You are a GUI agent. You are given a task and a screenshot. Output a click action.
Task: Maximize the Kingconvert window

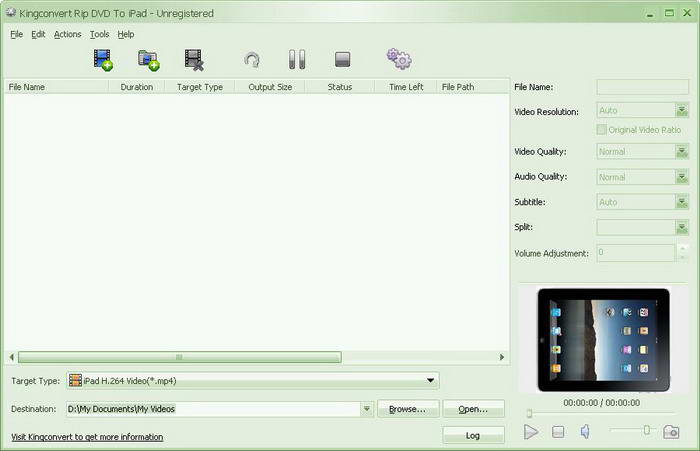click(669, 13)
